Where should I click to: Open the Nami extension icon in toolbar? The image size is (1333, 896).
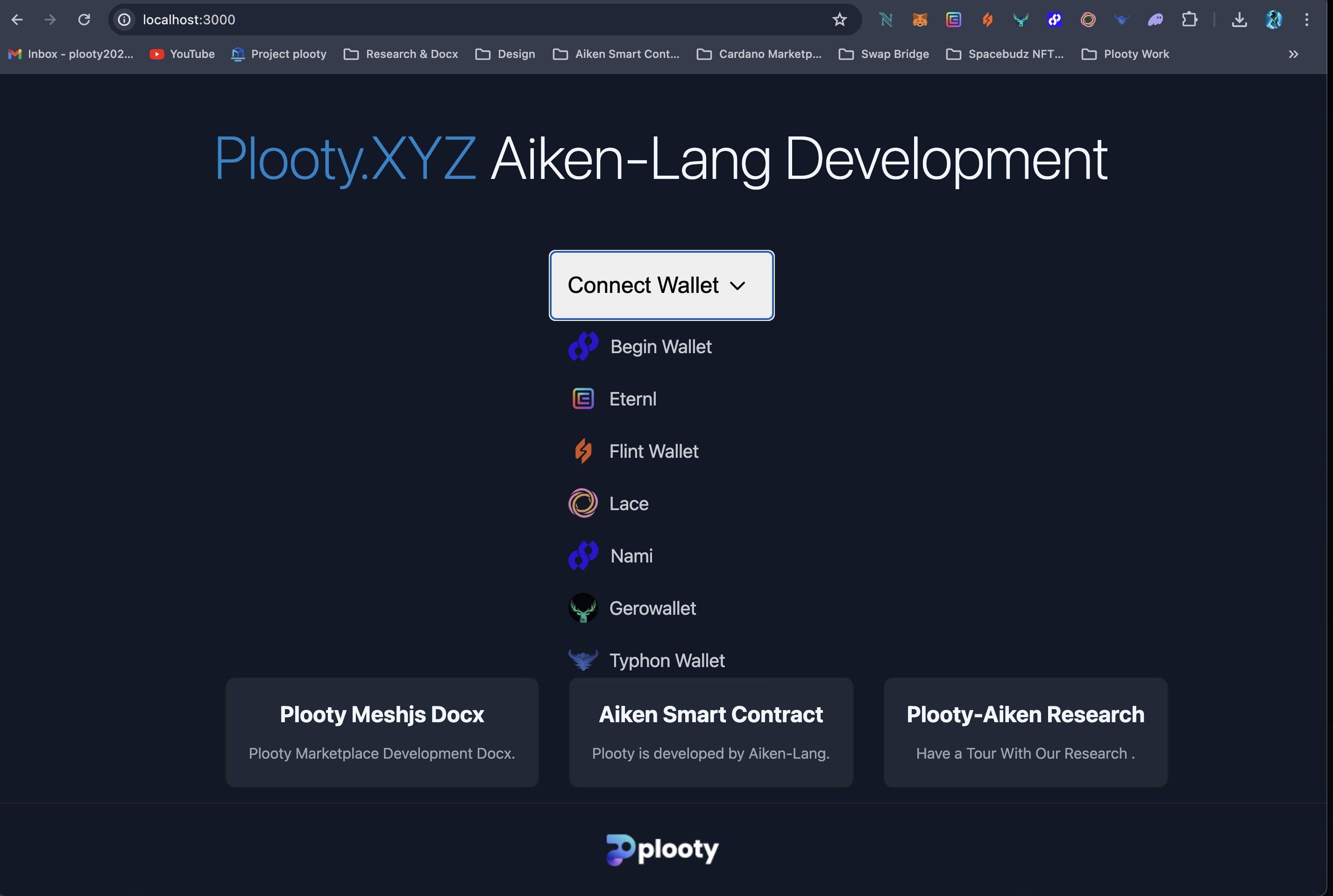pyautogui.click(x=886, y=20)
